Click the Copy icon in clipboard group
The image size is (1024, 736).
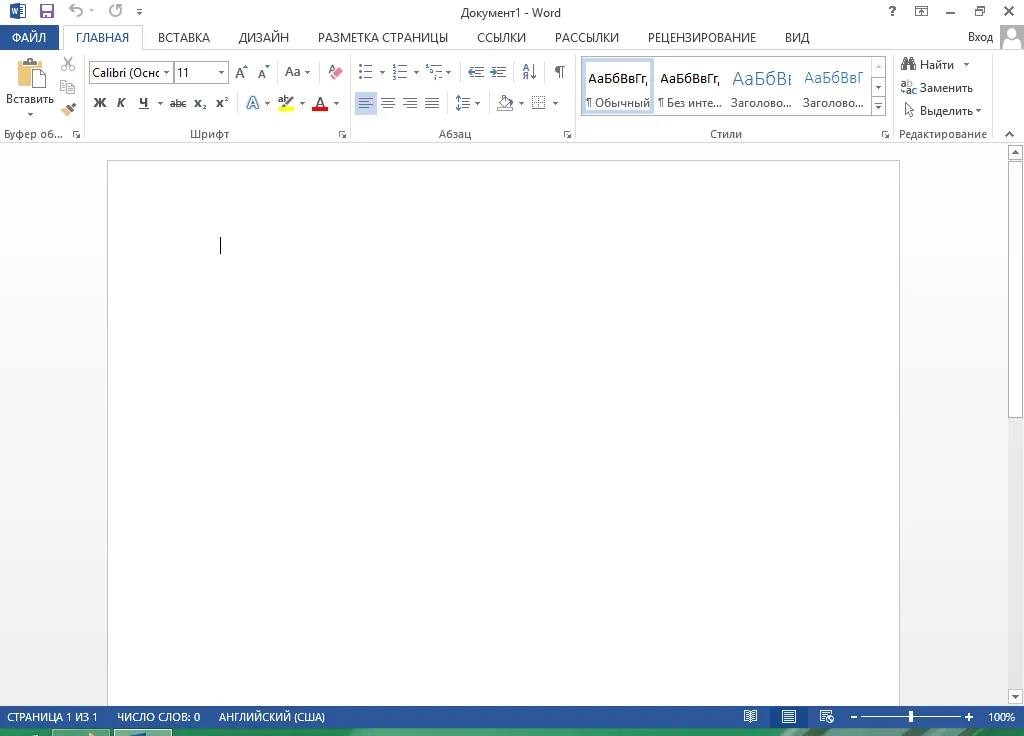67,86
